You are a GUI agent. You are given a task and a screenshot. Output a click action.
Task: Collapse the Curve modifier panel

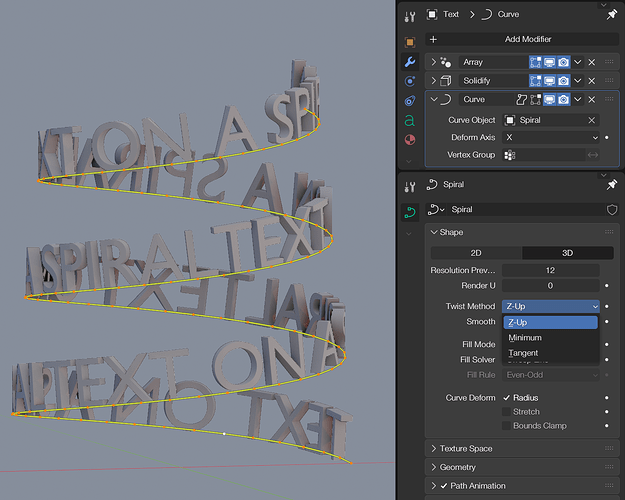pos(434,100)
